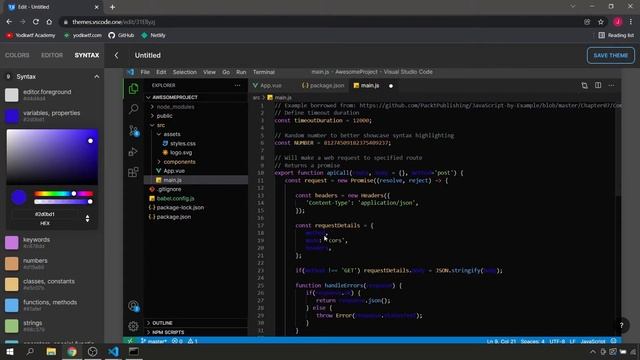The height and width of the screenshot is (360, 640).
Task: Click the split editor icon
Action: (x=598, y=85)
